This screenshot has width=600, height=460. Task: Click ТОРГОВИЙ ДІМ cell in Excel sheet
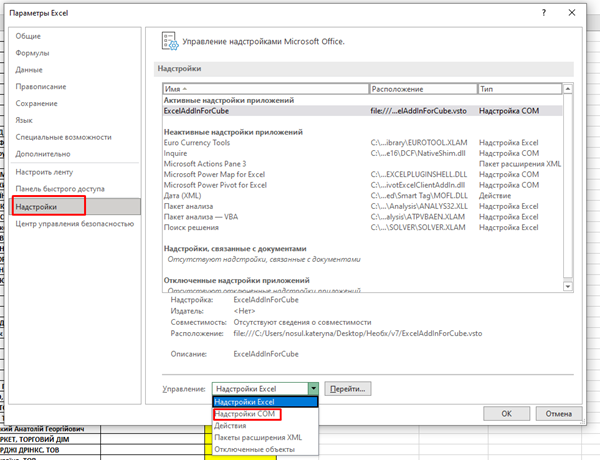pyautogui.click(x=50, y=439)
